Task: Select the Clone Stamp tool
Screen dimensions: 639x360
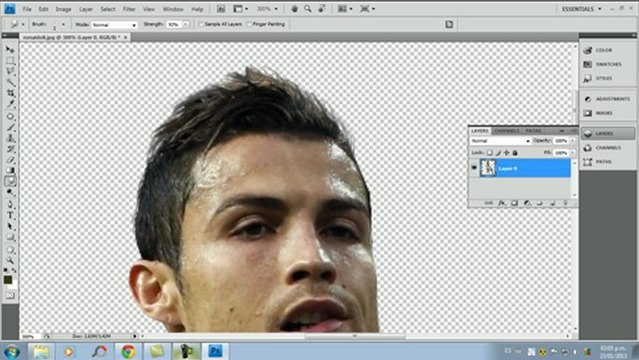Action: point(10,138)
